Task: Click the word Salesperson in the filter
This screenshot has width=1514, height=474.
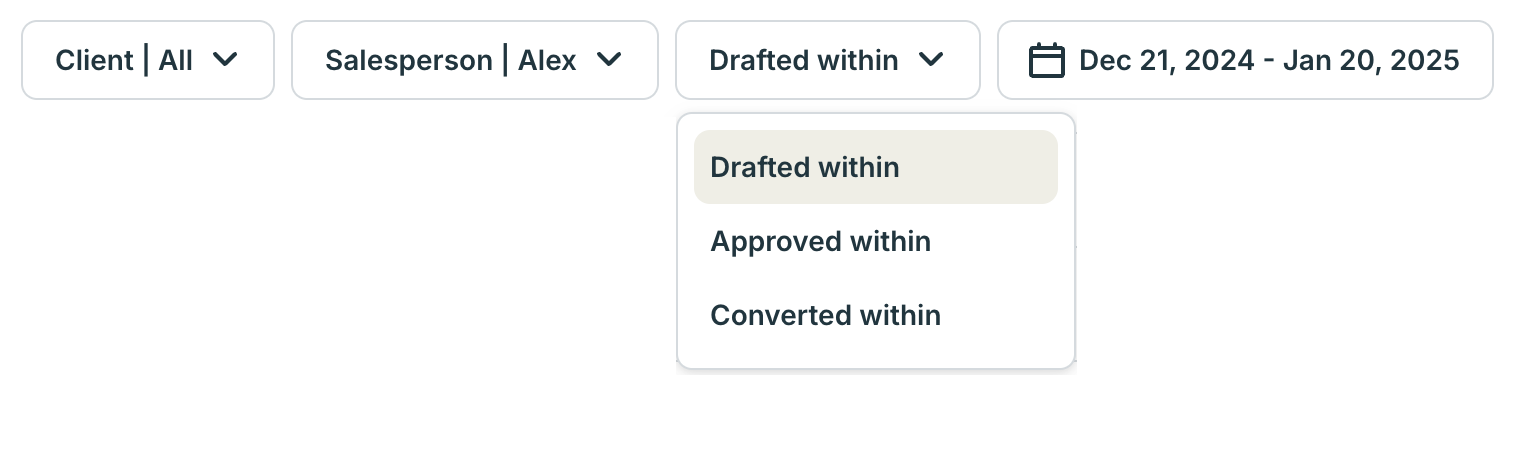Action: pos(408,61)
